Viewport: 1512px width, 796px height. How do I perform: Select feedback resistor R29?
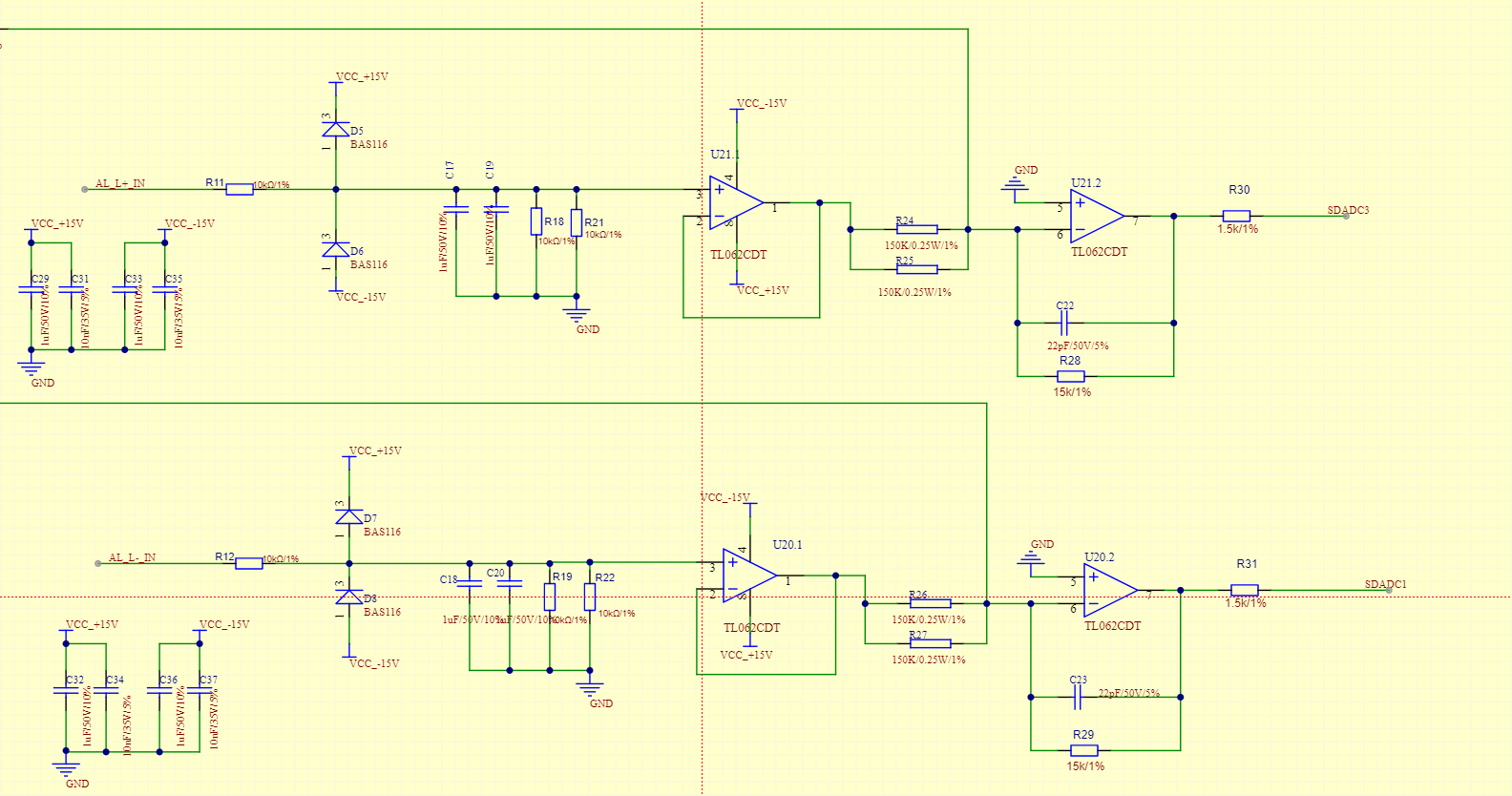[1084, 750]
